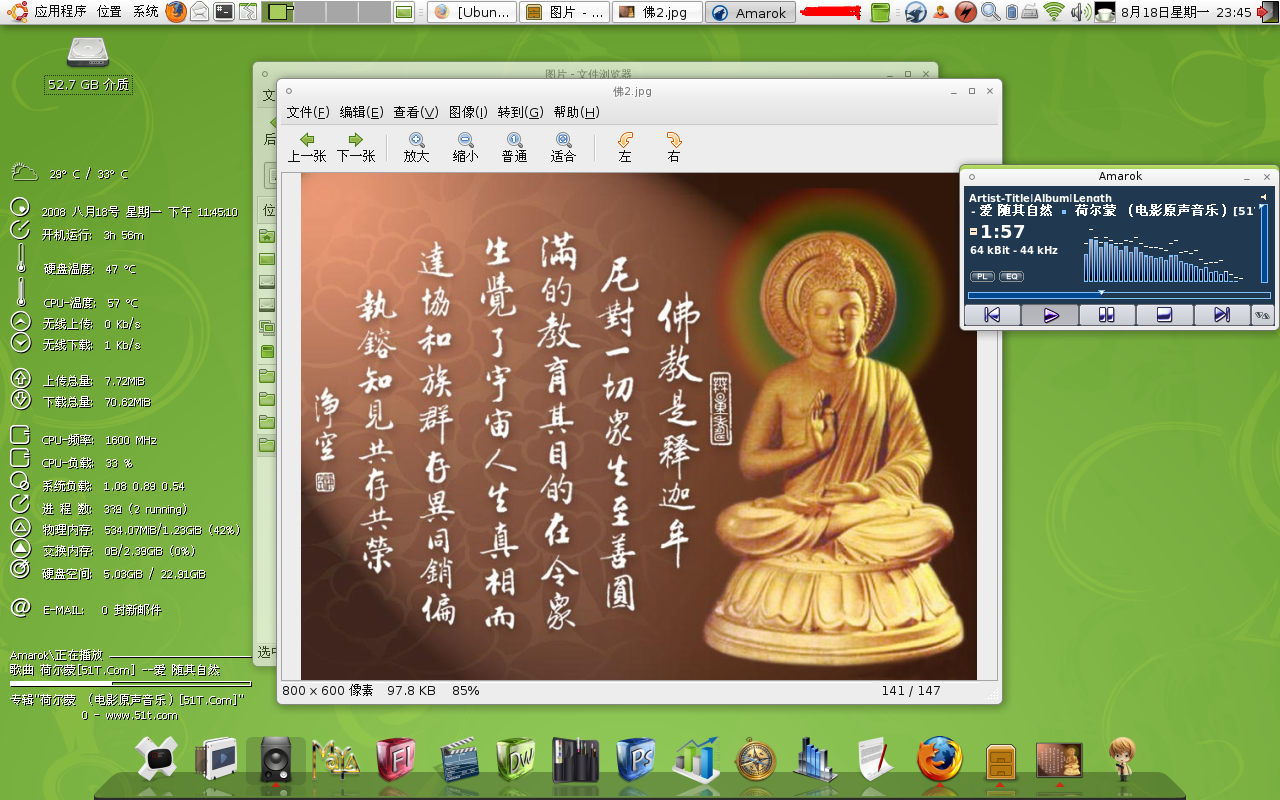Click the E-MAIL conky entry
This screenshot has height=800, width=1280.
[86, 609]
